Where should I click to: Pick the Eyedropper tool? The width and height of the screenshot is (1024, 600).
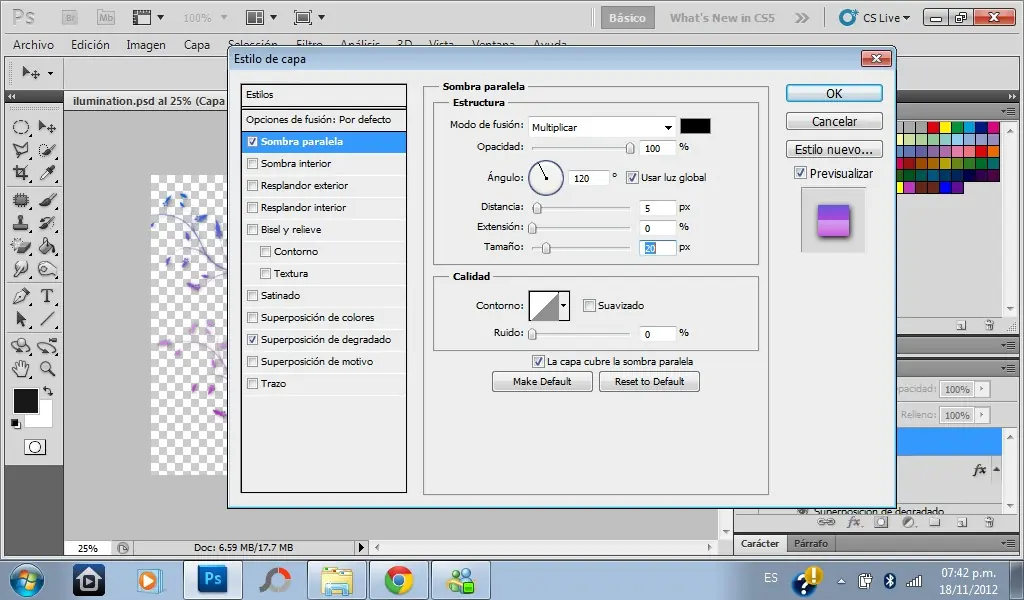coord(47,173)
